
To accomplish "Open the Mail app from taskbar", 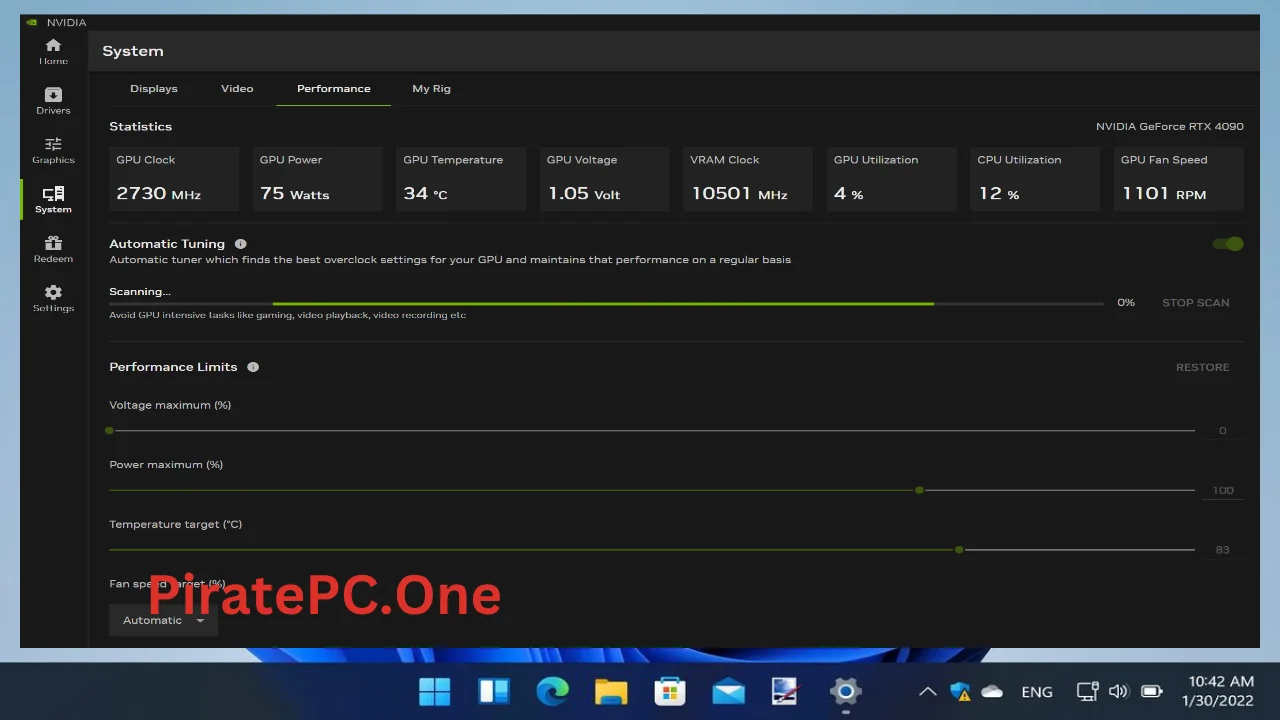I will tap(728, 691).
